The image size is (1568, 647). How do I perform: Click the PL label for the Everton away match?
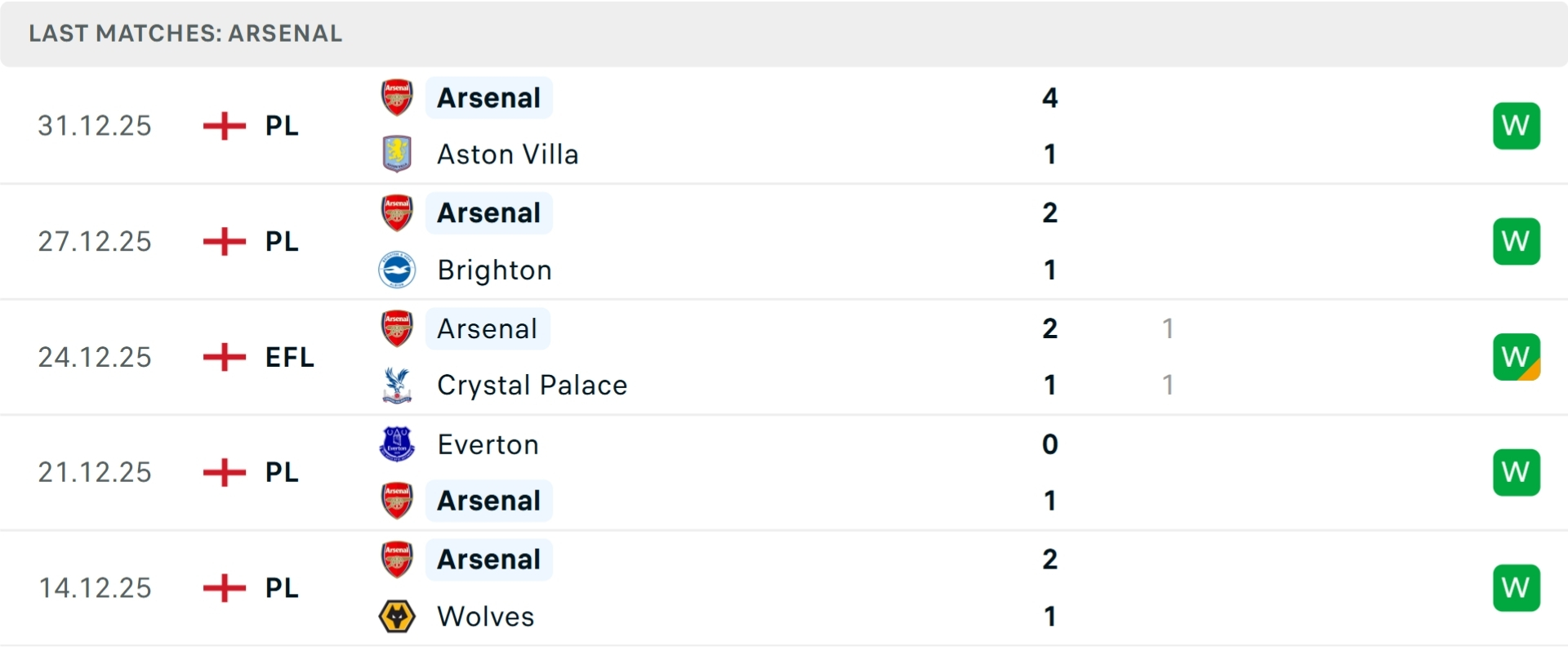[x=280, y=472]
